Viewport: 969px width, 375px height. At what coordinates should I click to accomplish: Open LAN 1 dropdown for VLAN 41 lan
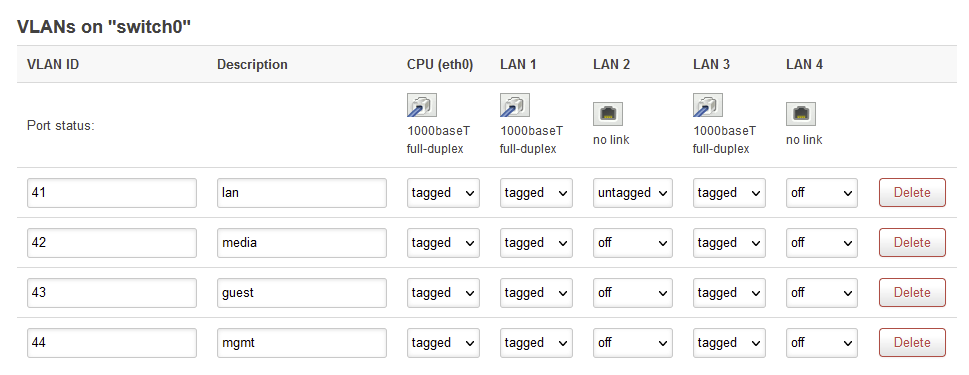(x=536, y=193)
